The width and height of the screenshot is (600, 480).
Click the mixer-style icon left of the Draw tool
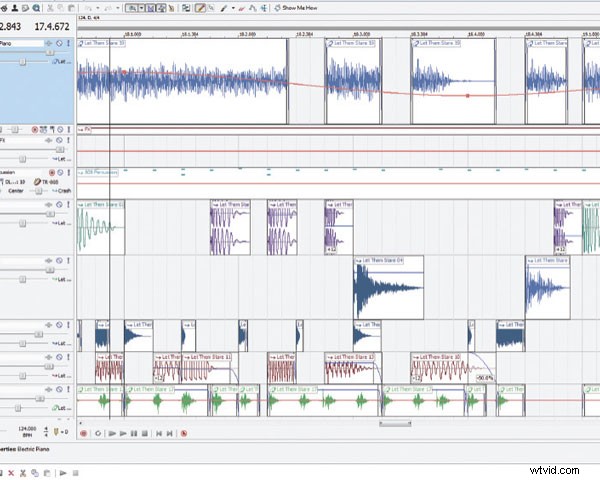(x=186, y=8)
